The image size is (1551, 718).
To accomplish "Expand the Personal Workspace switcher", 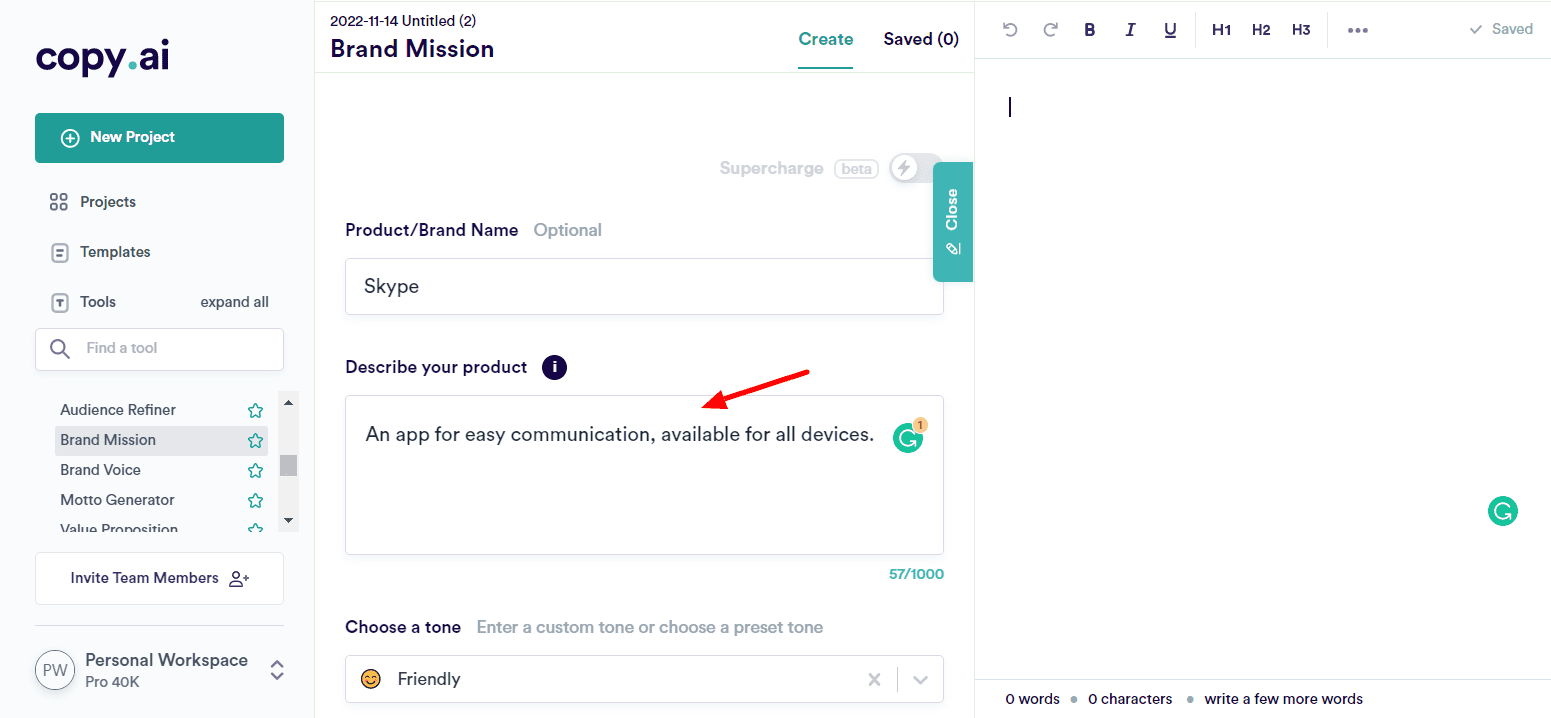I will [277, 670].
